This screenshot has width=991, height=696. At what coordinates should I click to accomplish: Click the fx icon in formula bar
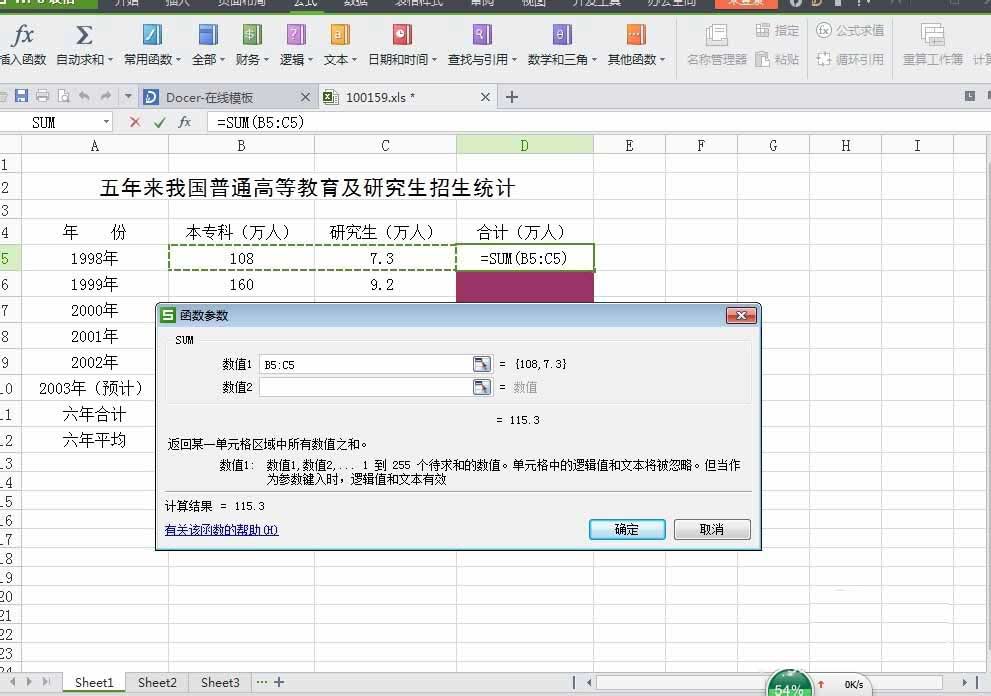coord(184,122)
